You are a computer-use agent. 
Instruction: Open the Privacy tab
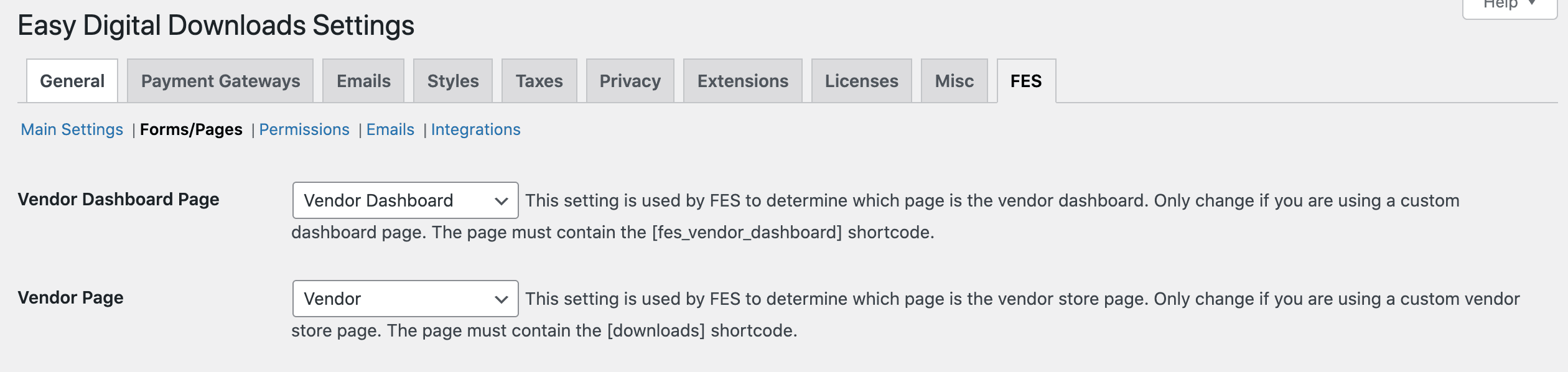point(630,81)
